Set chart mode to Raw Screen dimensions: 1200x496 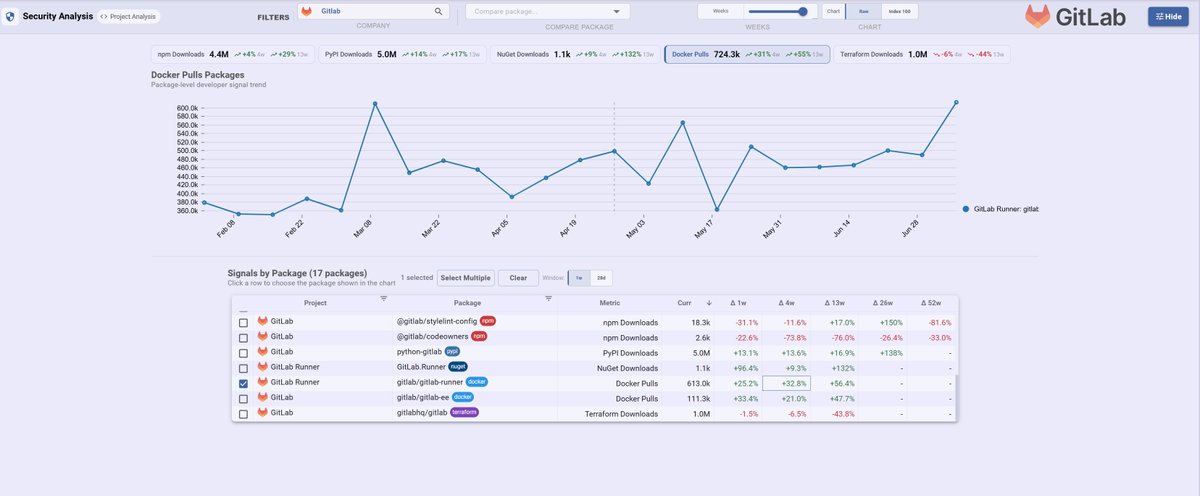click(864, 12)
